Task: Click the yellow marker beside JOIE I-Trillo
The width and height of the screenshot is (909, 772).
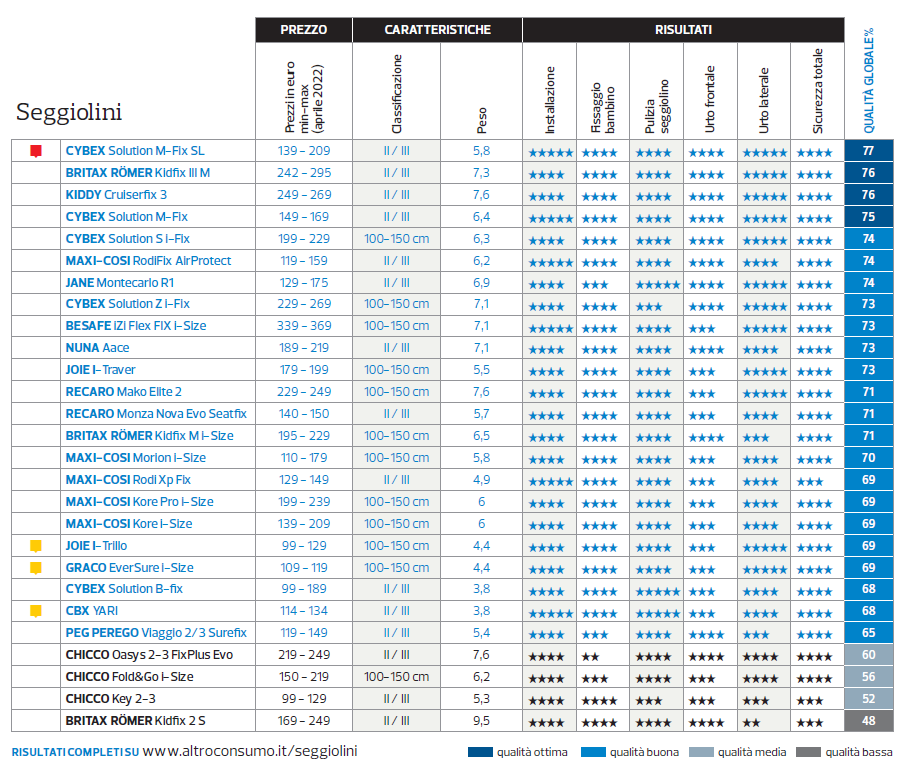Action: (x=36, y=546)
